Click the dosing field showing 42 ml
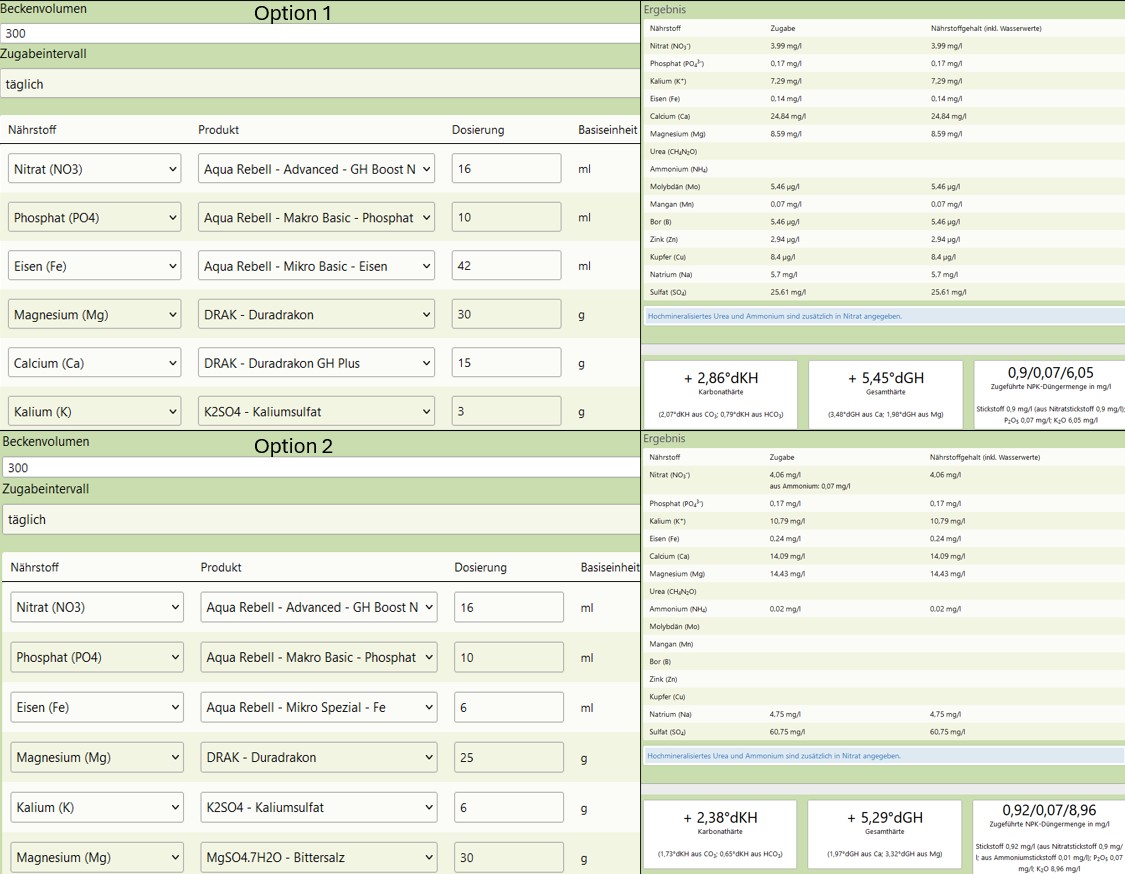Screen dimensions: 1125x874 506,266
